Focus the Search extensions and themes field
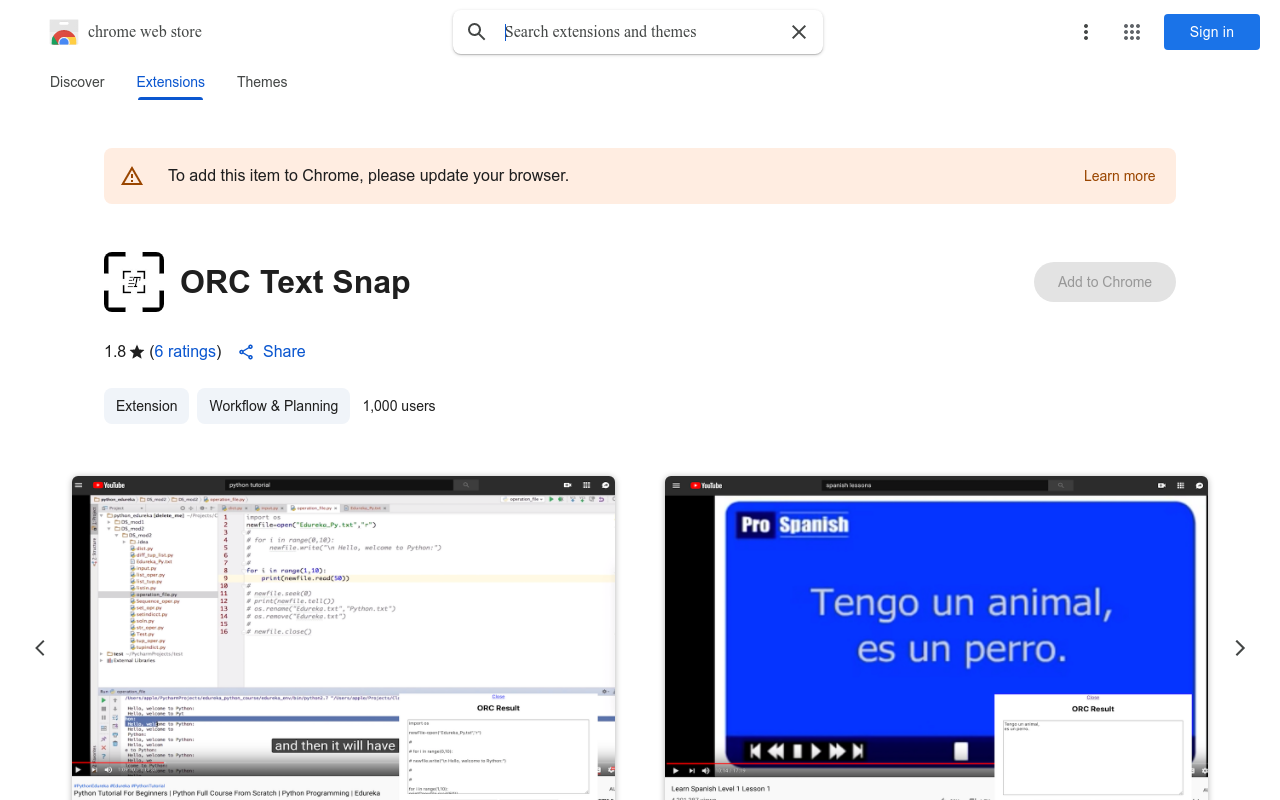This screenshot has width=1280, height=800. [x=640, y=32]
